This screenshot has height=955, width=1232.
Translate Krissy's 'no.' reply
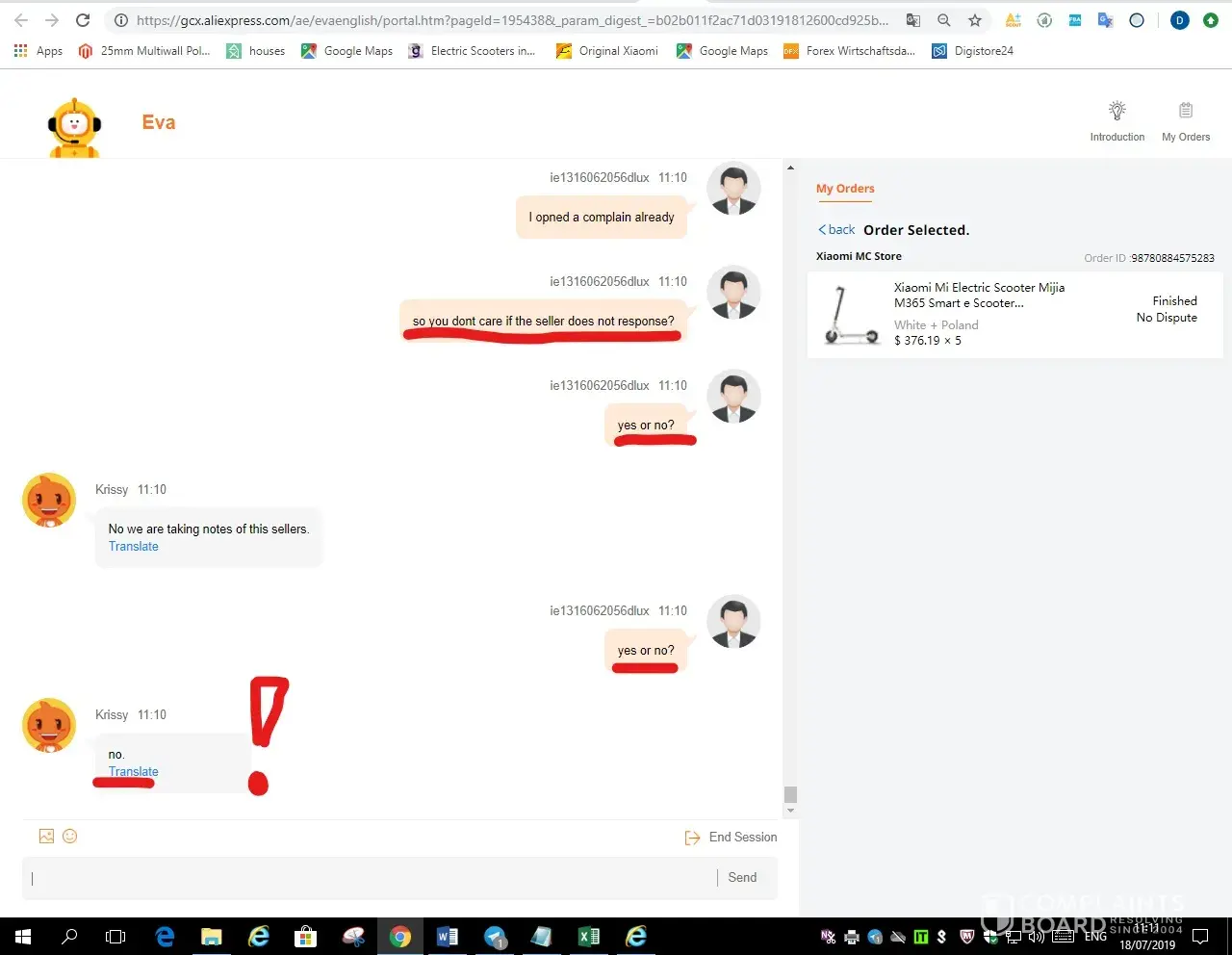point(134,772)
